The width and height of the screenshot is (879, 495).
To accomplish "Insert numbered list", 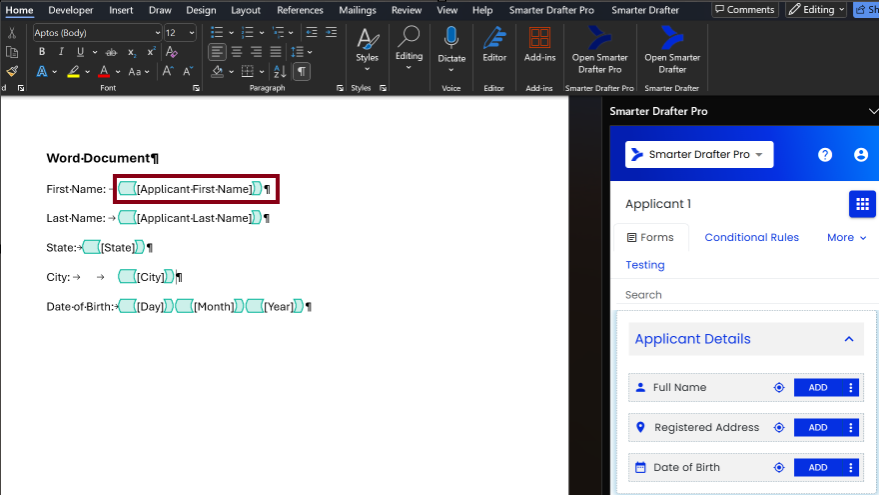I will click(247, 33).
